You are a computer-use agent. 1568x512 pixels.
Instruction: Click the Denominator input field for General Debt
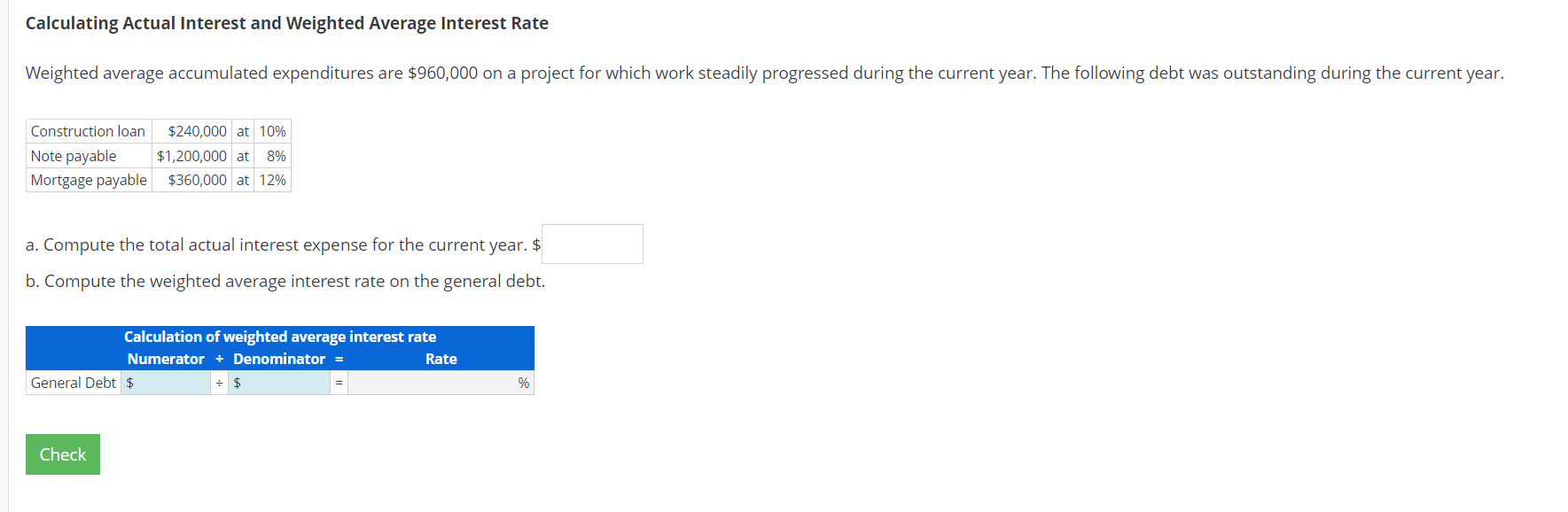279,382
